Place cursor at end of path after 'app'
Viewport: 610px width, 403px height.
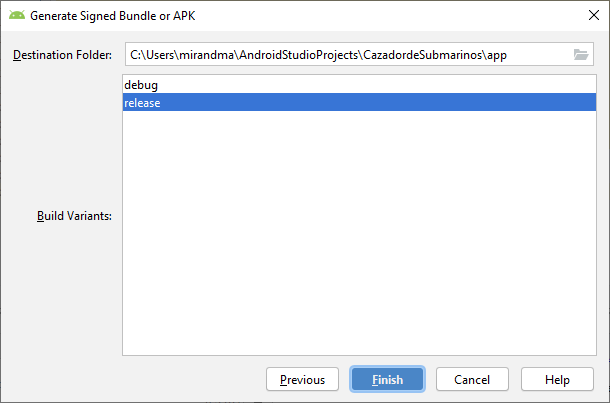pyautogui.click(x=510, y=55)
